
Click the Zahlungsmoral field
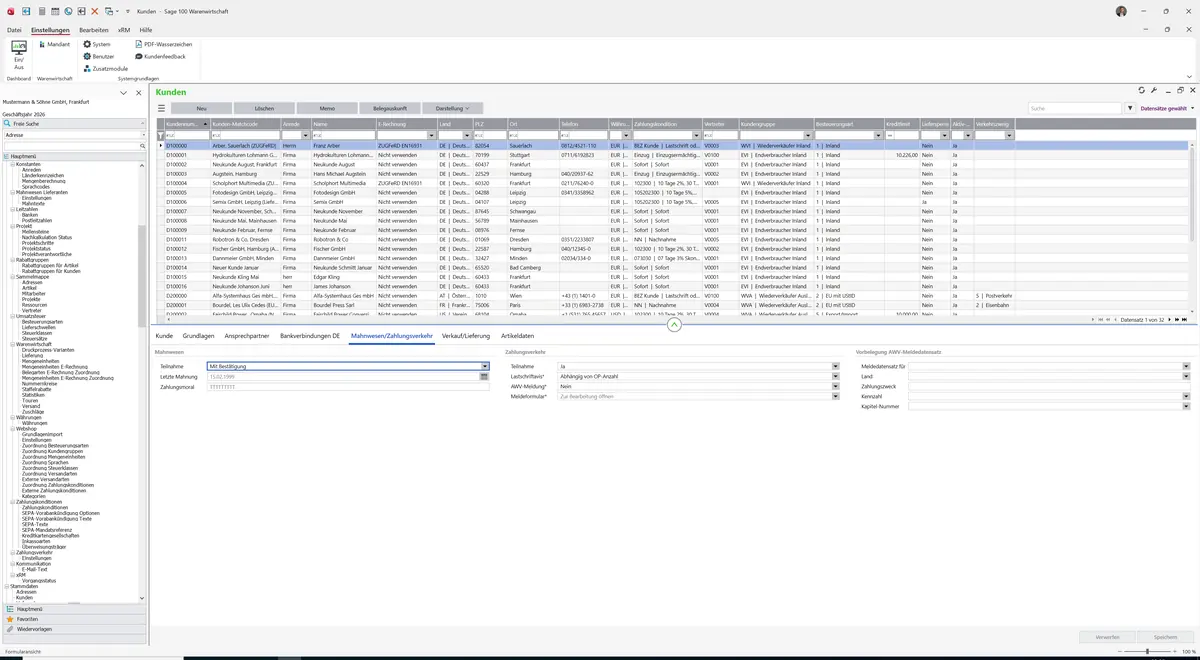pyautogui.click(x=347, y=386)
